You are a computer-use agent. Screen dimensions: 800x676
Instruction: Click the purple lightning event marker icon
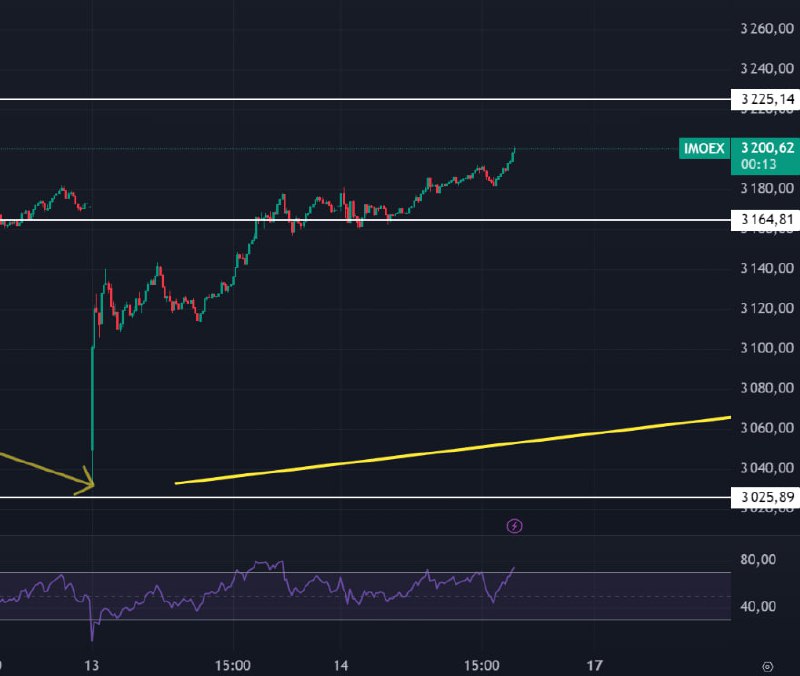[514, 525]
